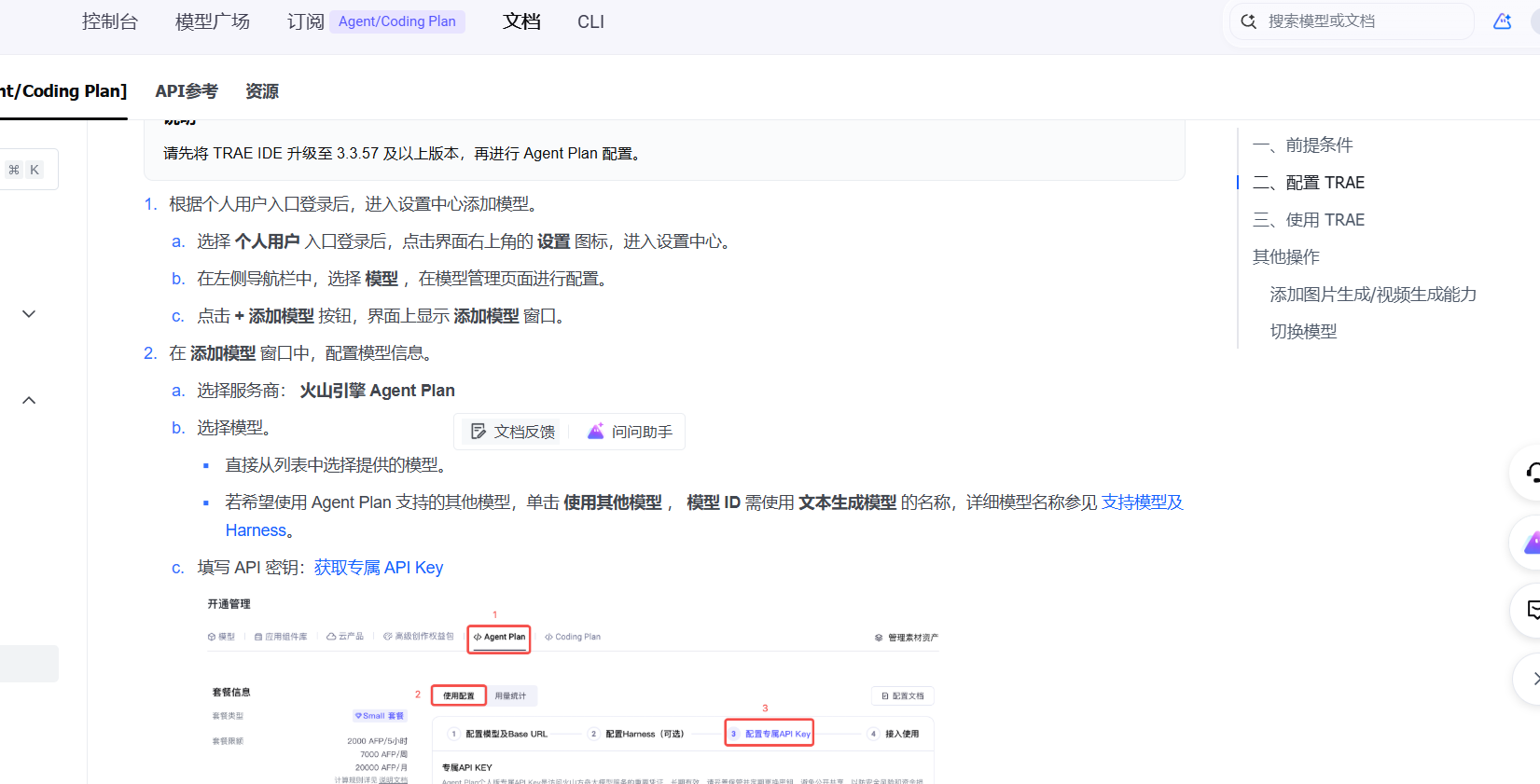Open 控制台 in the top navigation

tap(110, 21)
